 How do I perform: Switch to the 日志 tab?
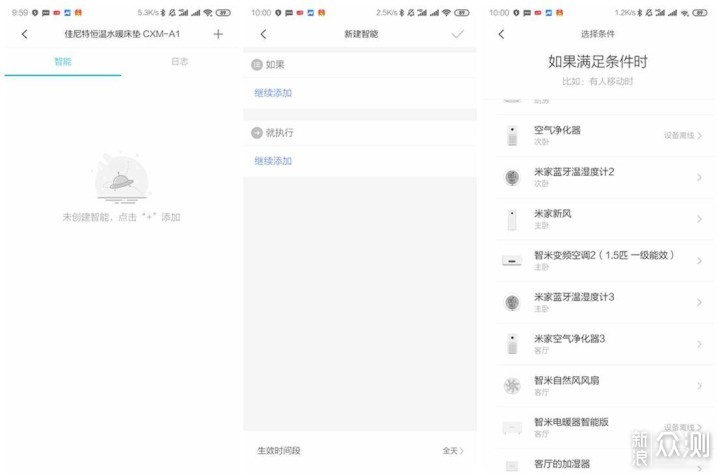(x=179, y=62)
